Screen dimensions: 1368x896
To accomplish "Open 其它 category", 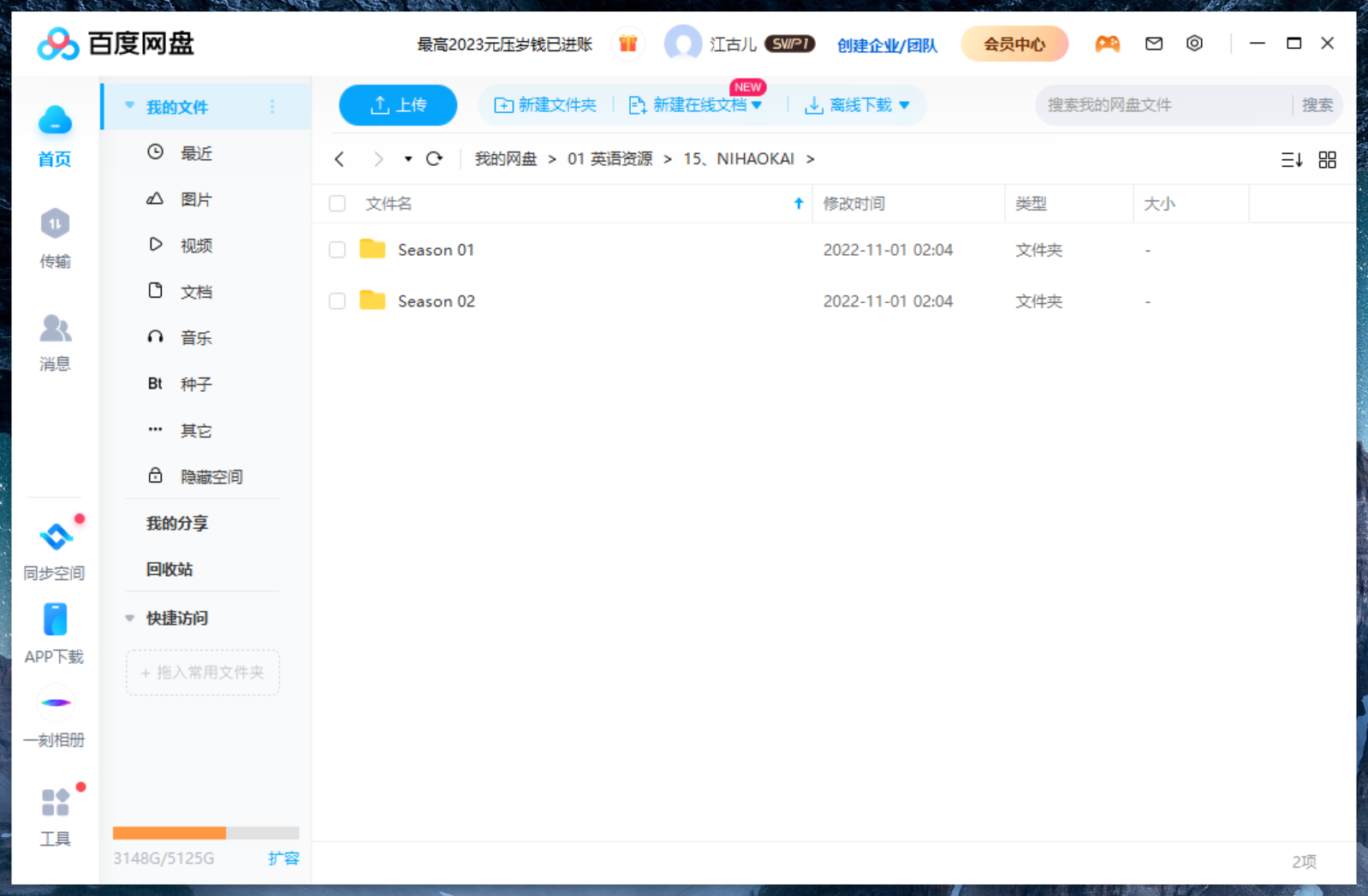I will pyautogui.click(x=196, y=430).
